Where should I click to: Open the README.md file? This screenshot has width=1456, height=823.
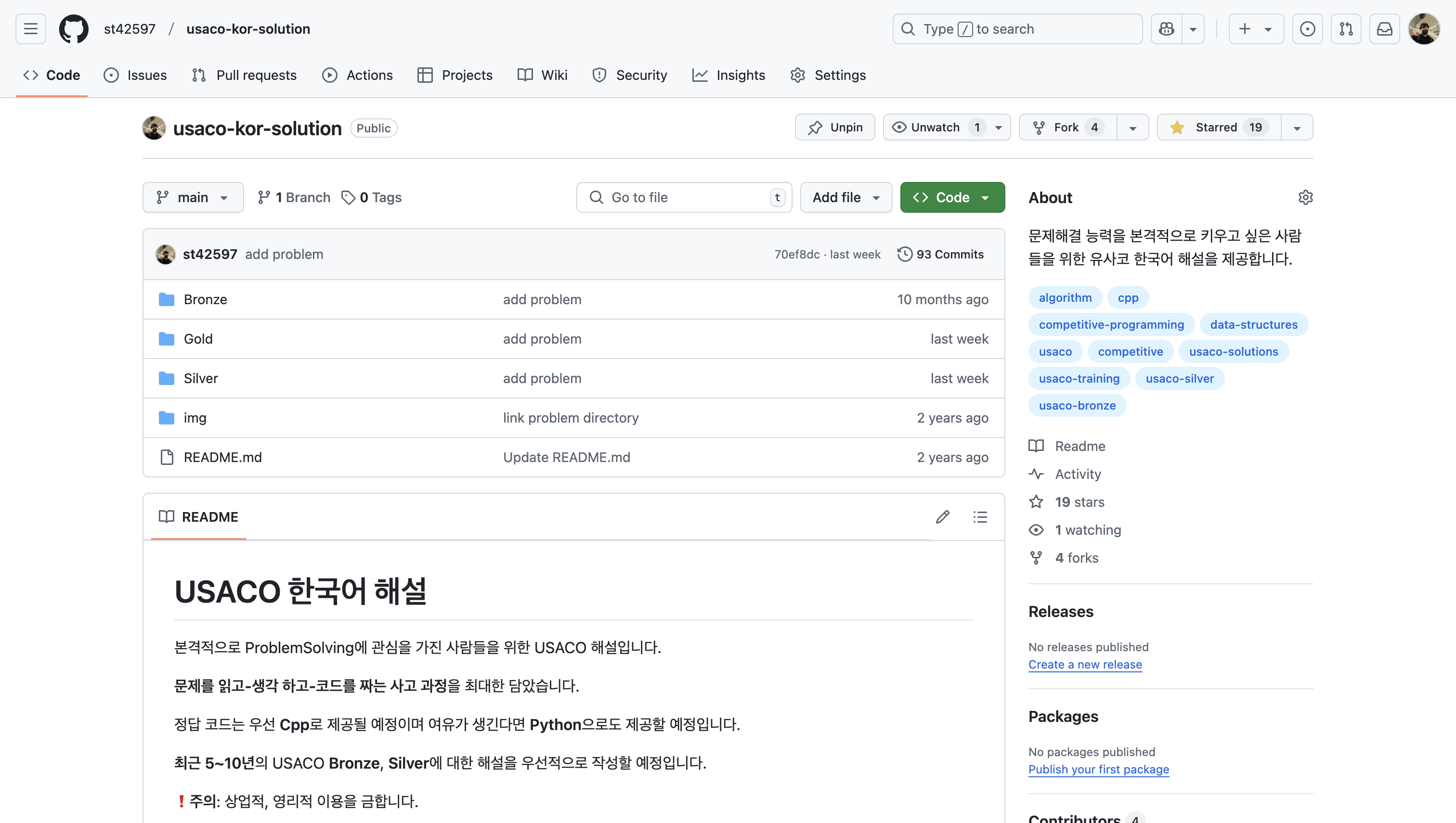222,457
